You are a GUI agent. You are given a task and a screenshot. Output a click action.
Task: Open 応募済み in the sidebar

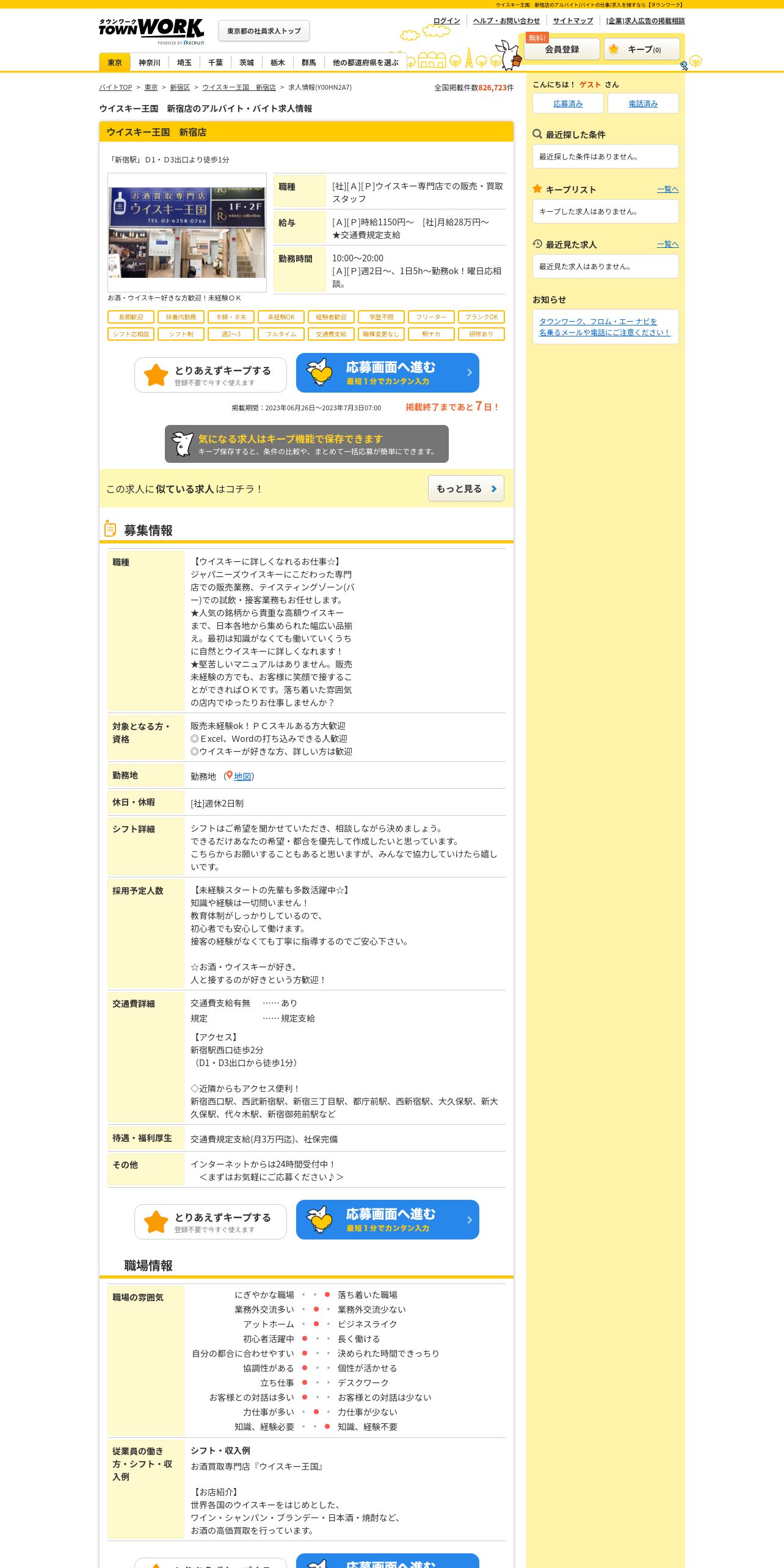(568, 103)
